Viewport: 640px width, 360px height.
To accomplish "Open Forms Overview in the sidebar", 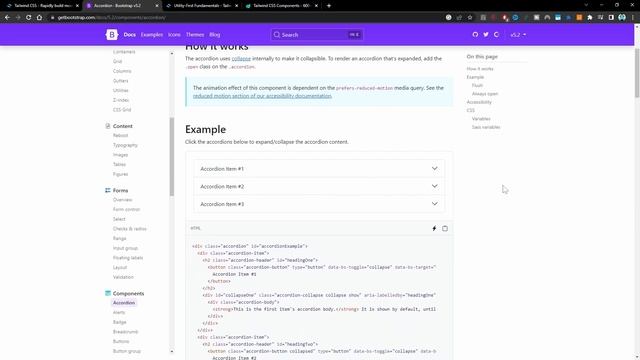I will click(122, 200).
